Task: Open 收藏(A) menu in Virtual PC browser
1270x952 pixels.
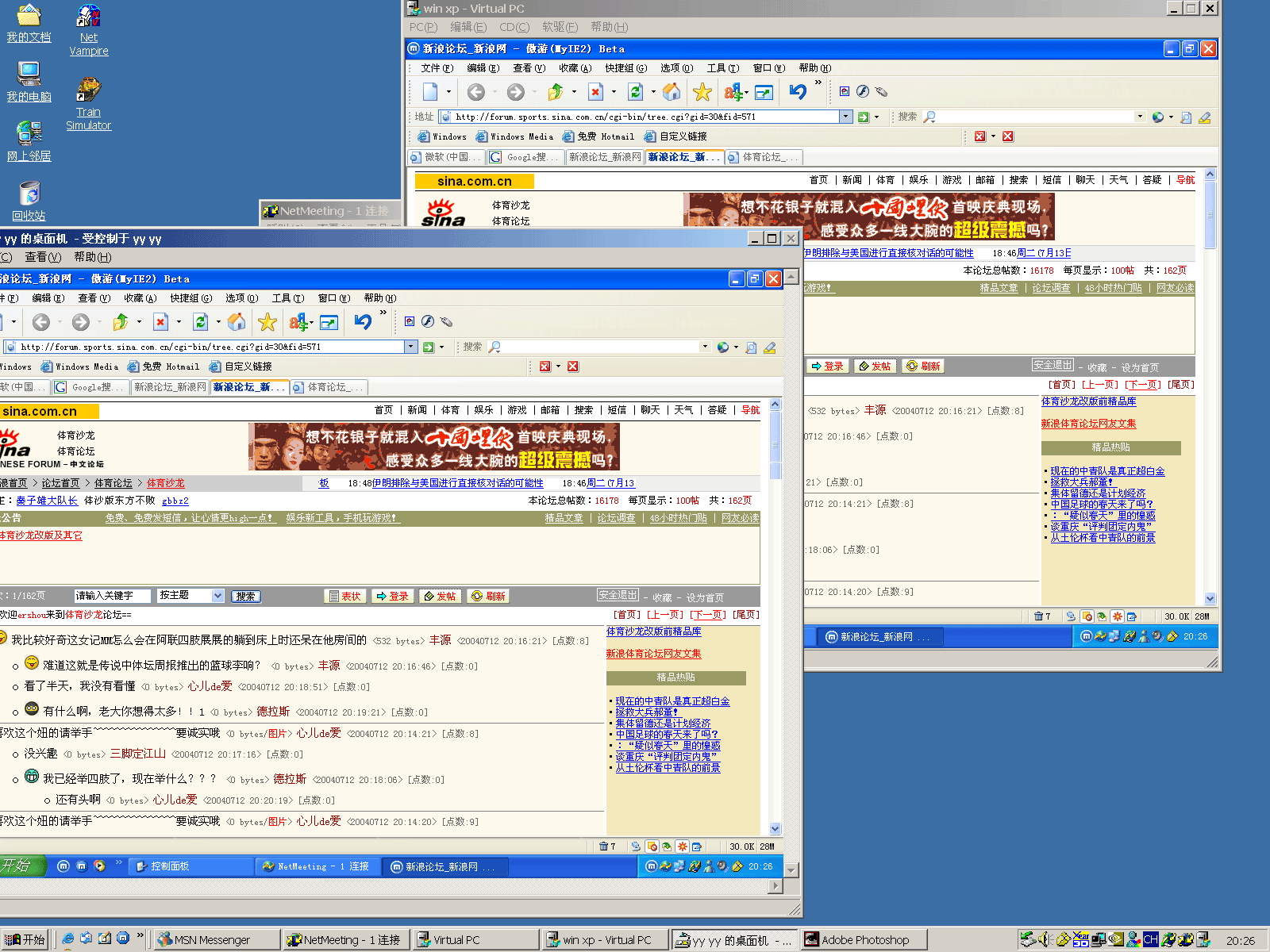Action: pos(575,68)
